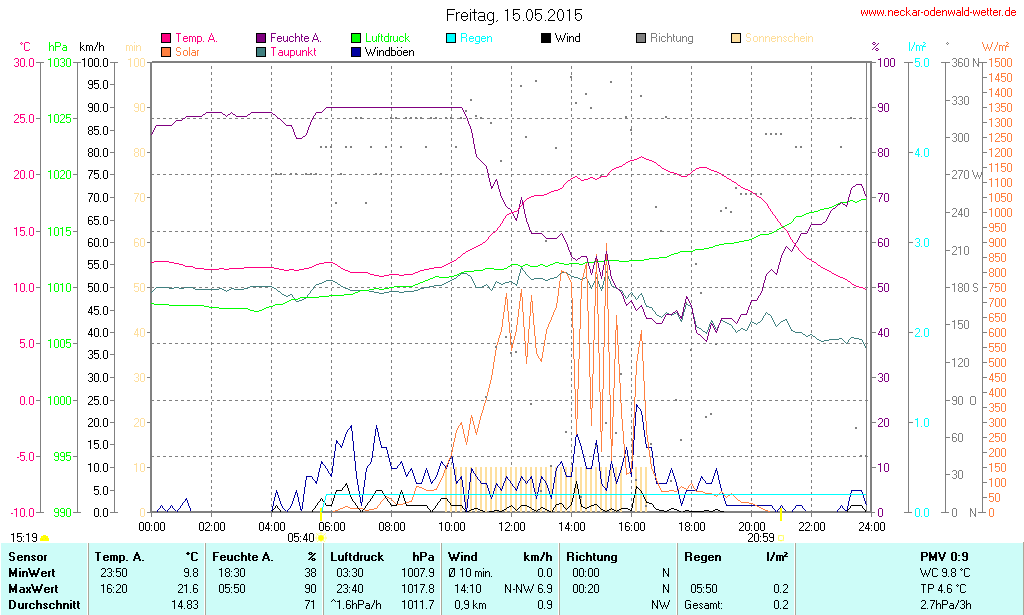Click the gray Richtung legend square

(641, 38)
